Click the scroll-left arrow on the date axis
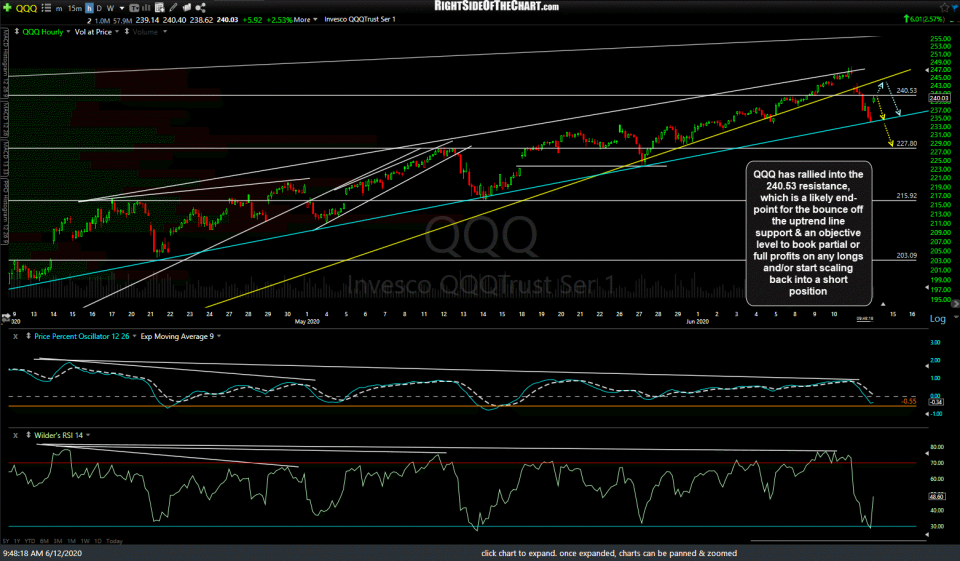Viewport: 960px width, 561px height. (x=5, y=317)
